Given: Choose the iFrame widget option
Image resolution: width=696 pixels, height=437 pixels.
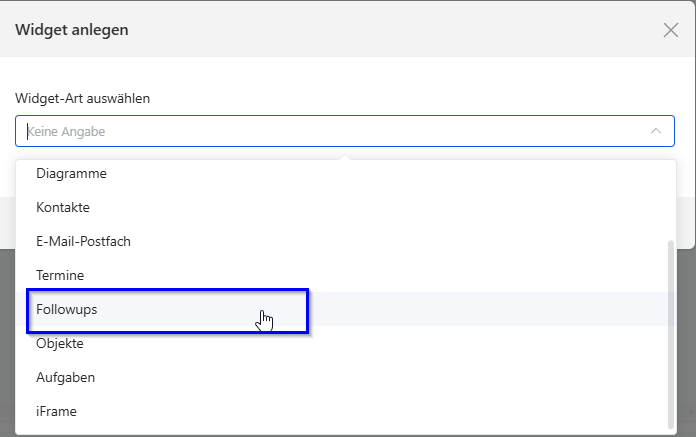Looking at the screenshot, I should tap(346, 411).
